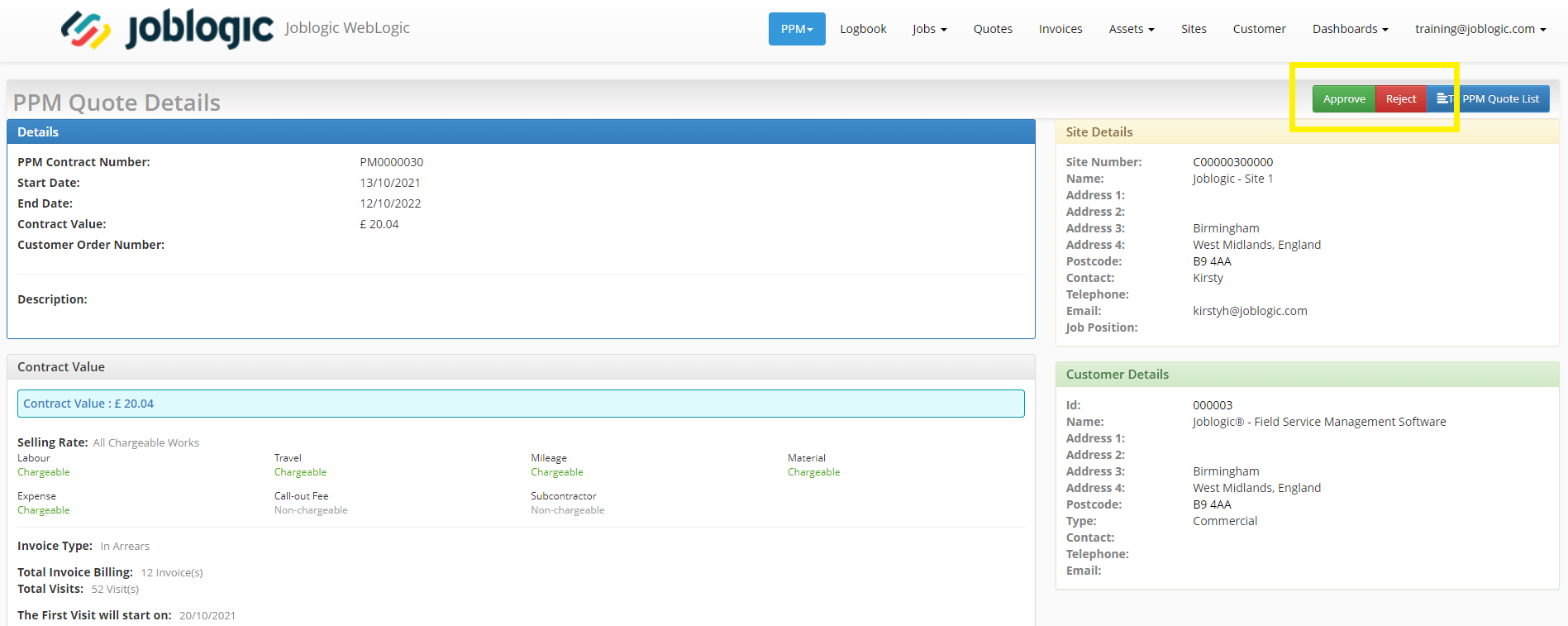This screenshot has width=1568, height=626.
Task: Click the Joblogic logo icon
Action: 85,30
